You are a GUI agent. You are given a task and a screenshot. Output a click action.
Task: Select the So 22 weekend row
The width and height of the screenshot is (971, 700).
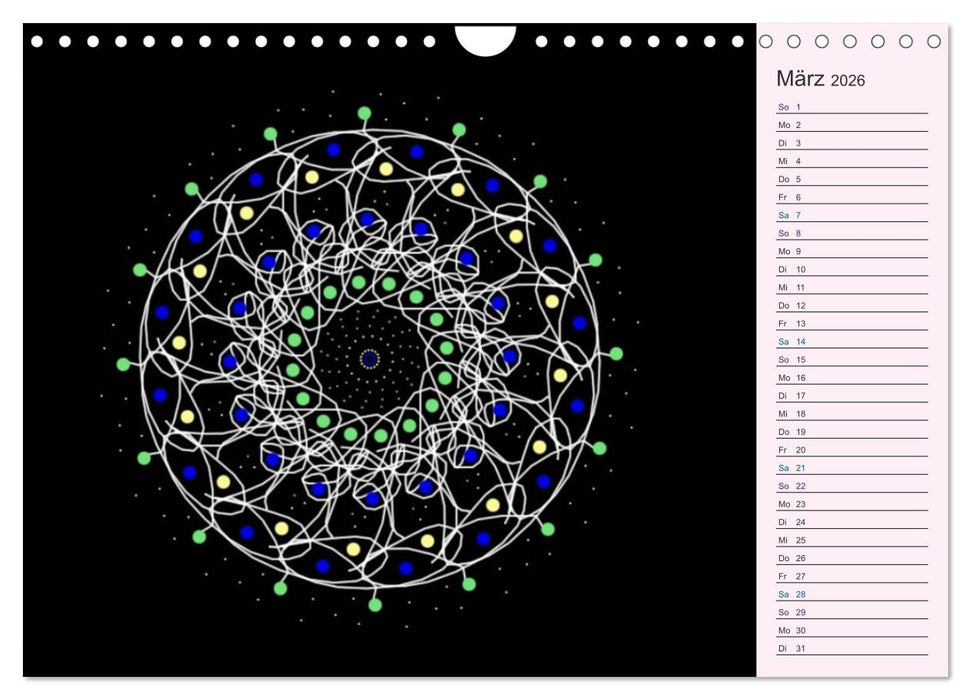(790, 485)
